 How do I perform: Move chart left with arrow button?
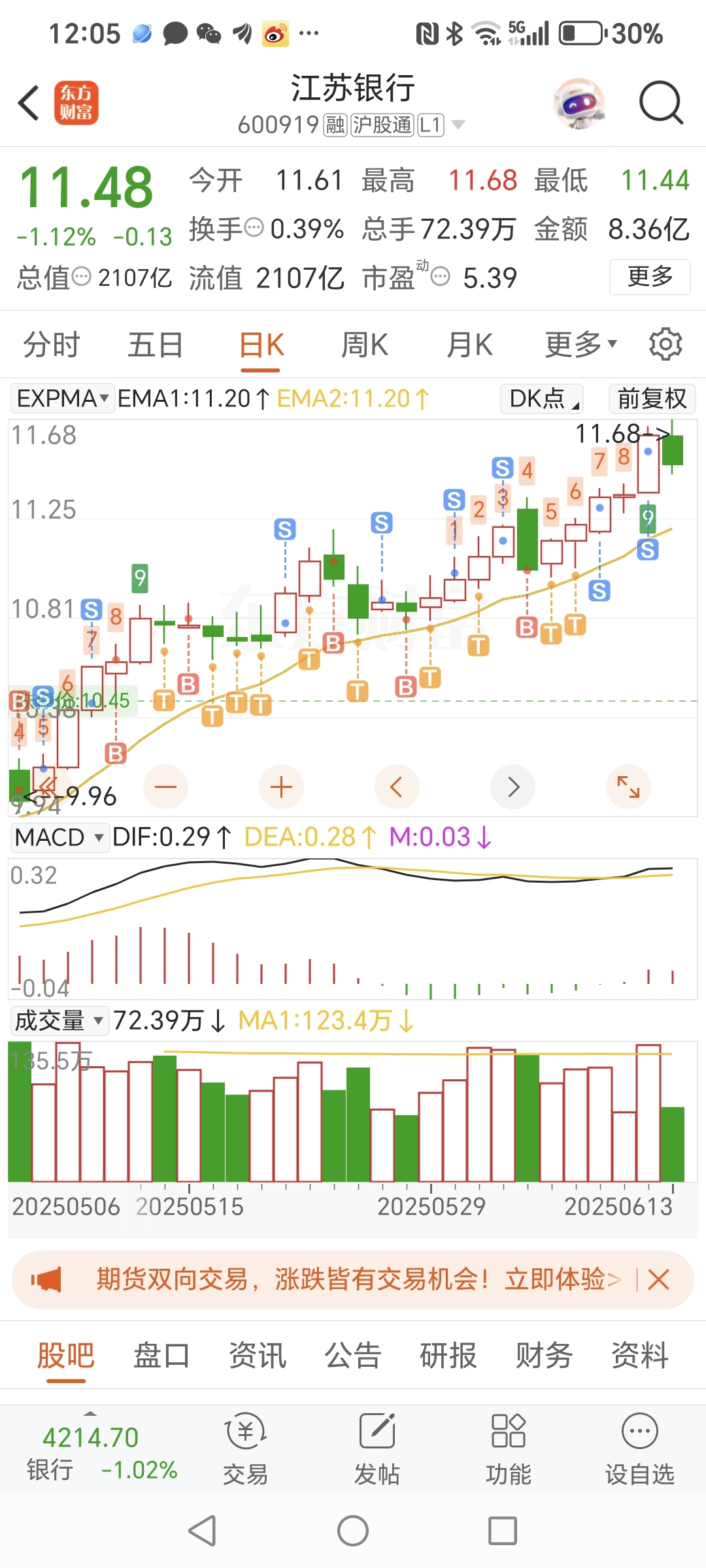[x=397, y=787]
